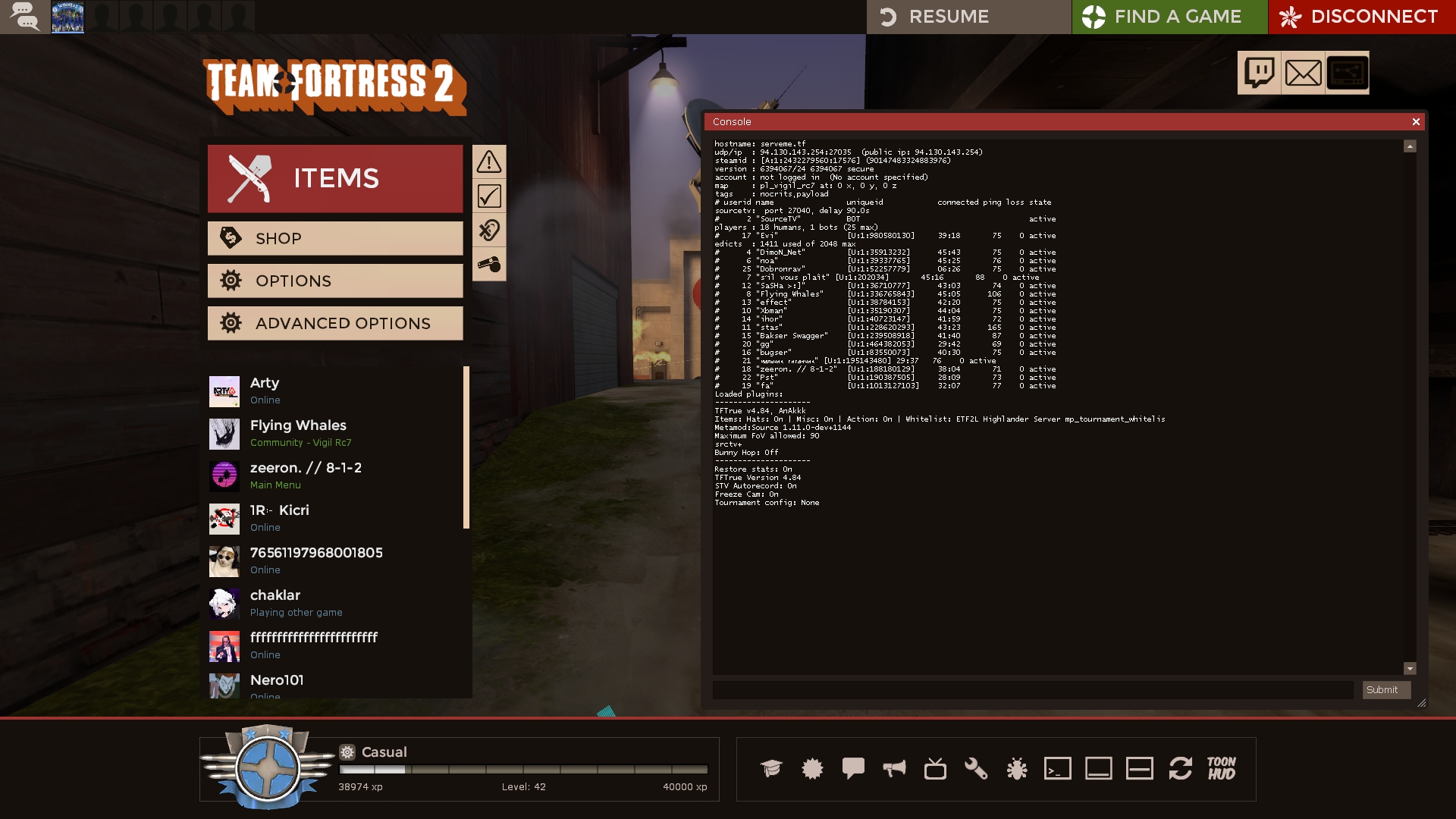This screenshot has height=819, width=1456.
Task: Open the achievements burst badge icon
Action: (x=812, y=769)
